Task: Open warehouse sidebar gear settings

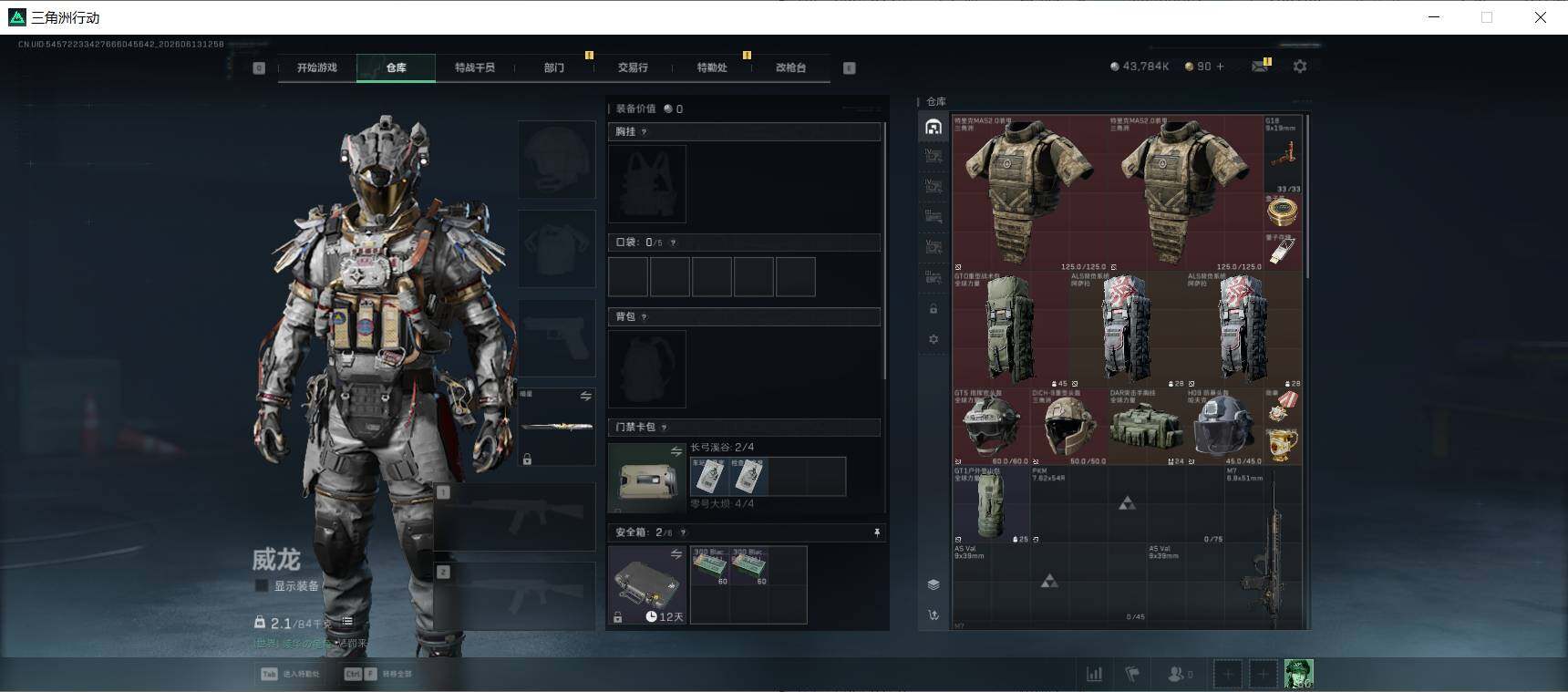Action: (x=933, y=339)
